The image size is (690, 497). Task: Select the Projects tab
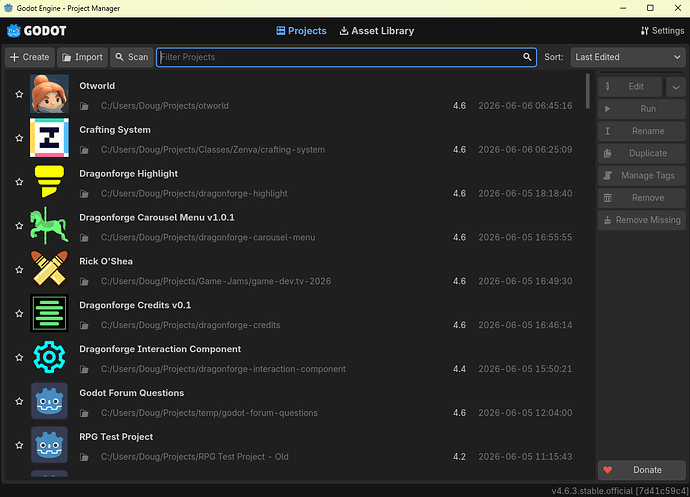(x=301, y=31)
